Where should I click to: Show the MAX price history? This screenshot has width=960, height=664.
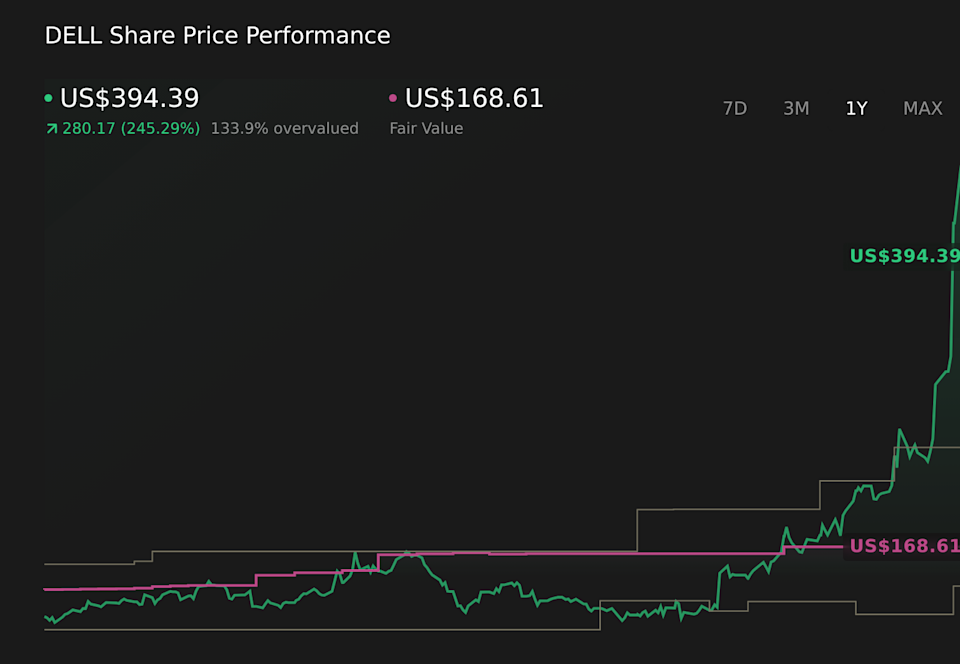pyautogui.click(x=923, y=109)
